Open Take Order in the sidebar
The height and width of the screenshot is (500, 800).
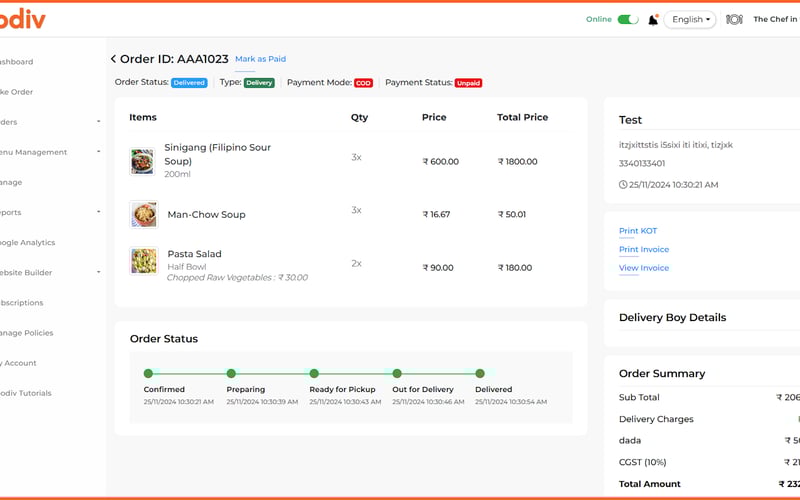point(16,92)
